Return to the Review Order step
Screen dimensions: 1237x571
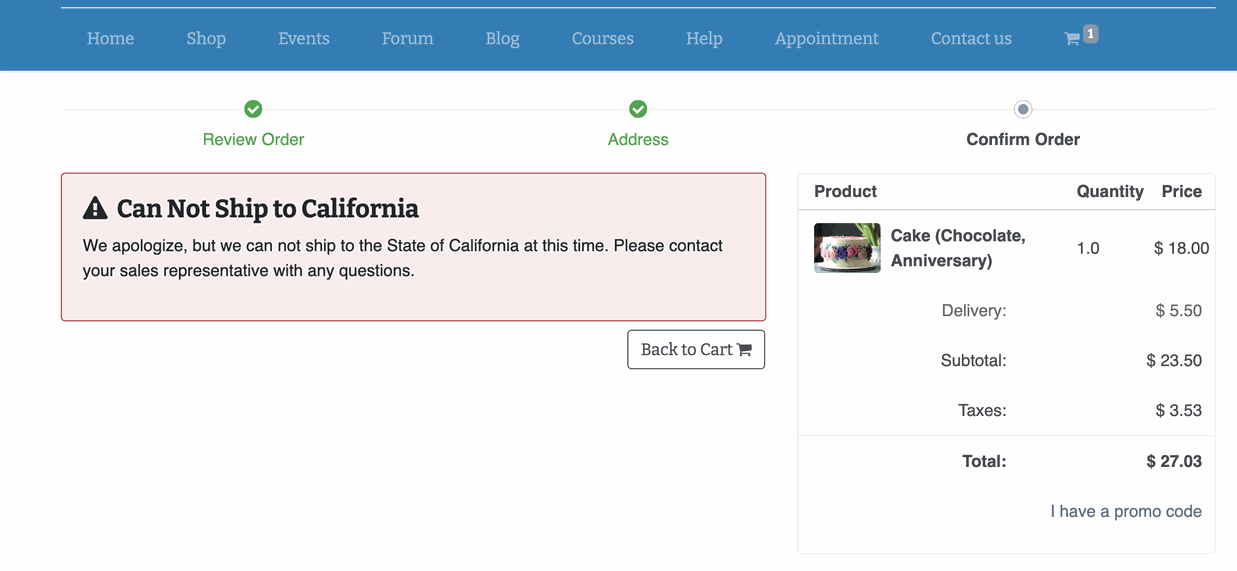253,139
